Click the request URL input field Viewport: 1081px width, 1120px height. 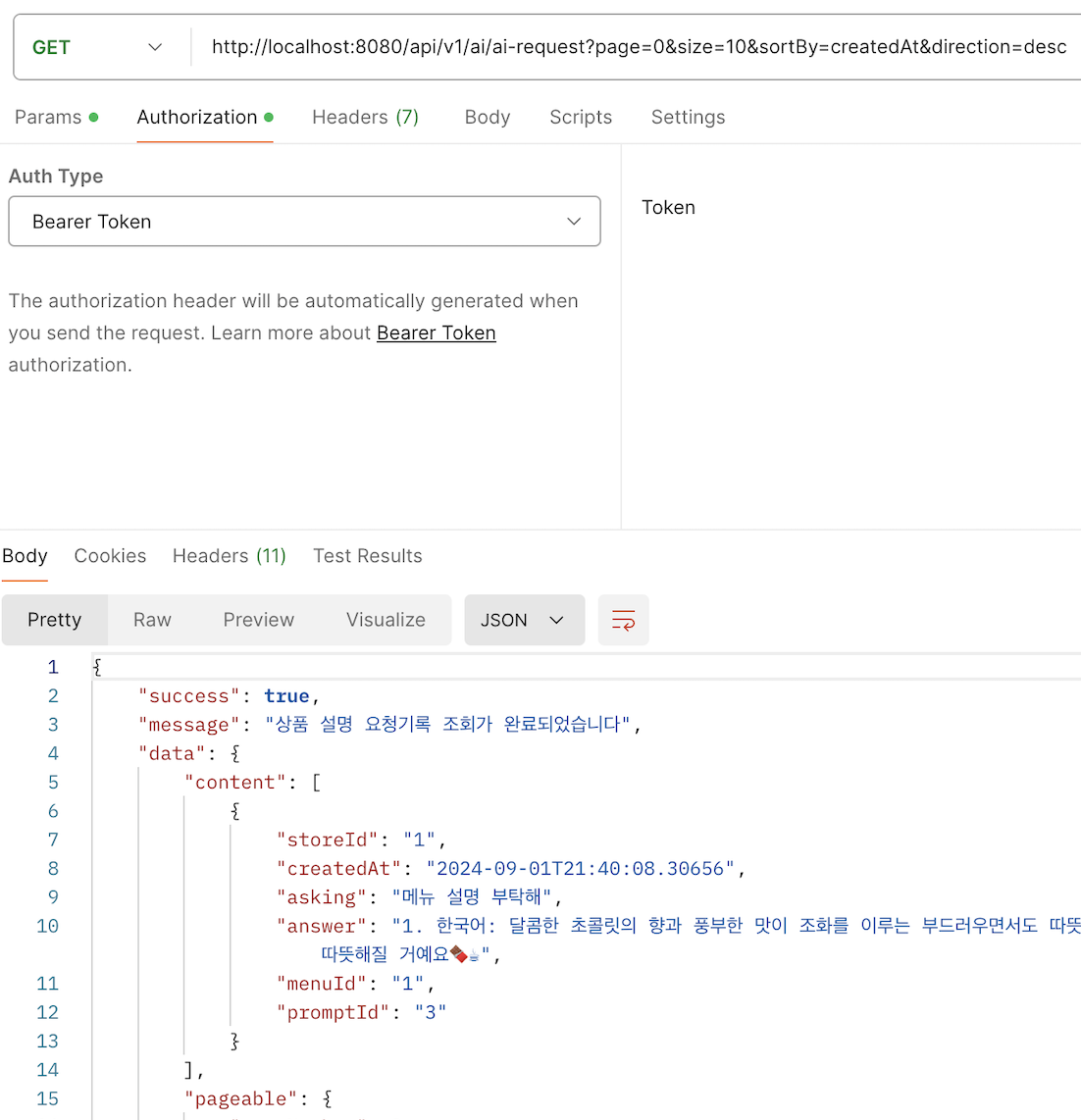638,47
